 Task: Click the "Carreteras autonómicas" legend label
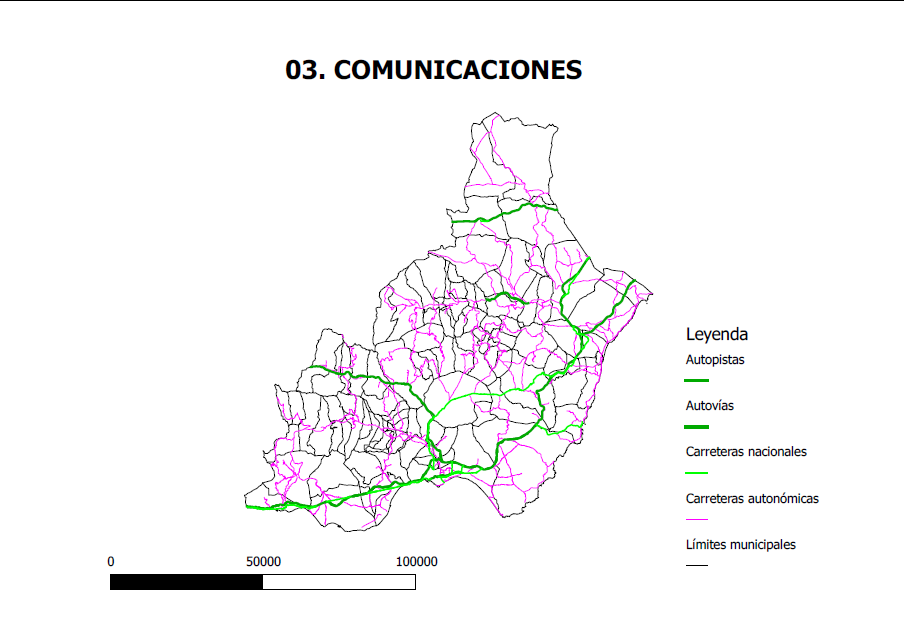(752, 498)
